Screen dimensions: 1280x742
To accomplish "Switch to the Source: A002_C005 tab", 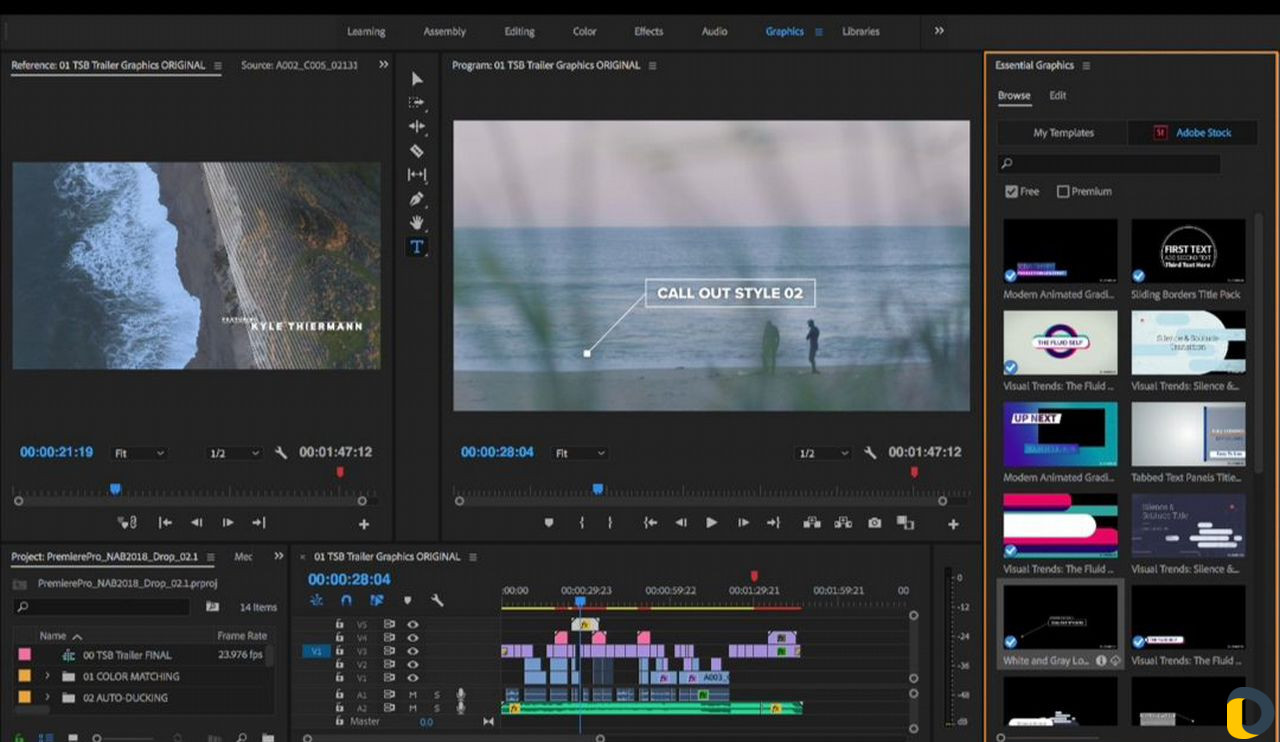I will tap(299, 65).
